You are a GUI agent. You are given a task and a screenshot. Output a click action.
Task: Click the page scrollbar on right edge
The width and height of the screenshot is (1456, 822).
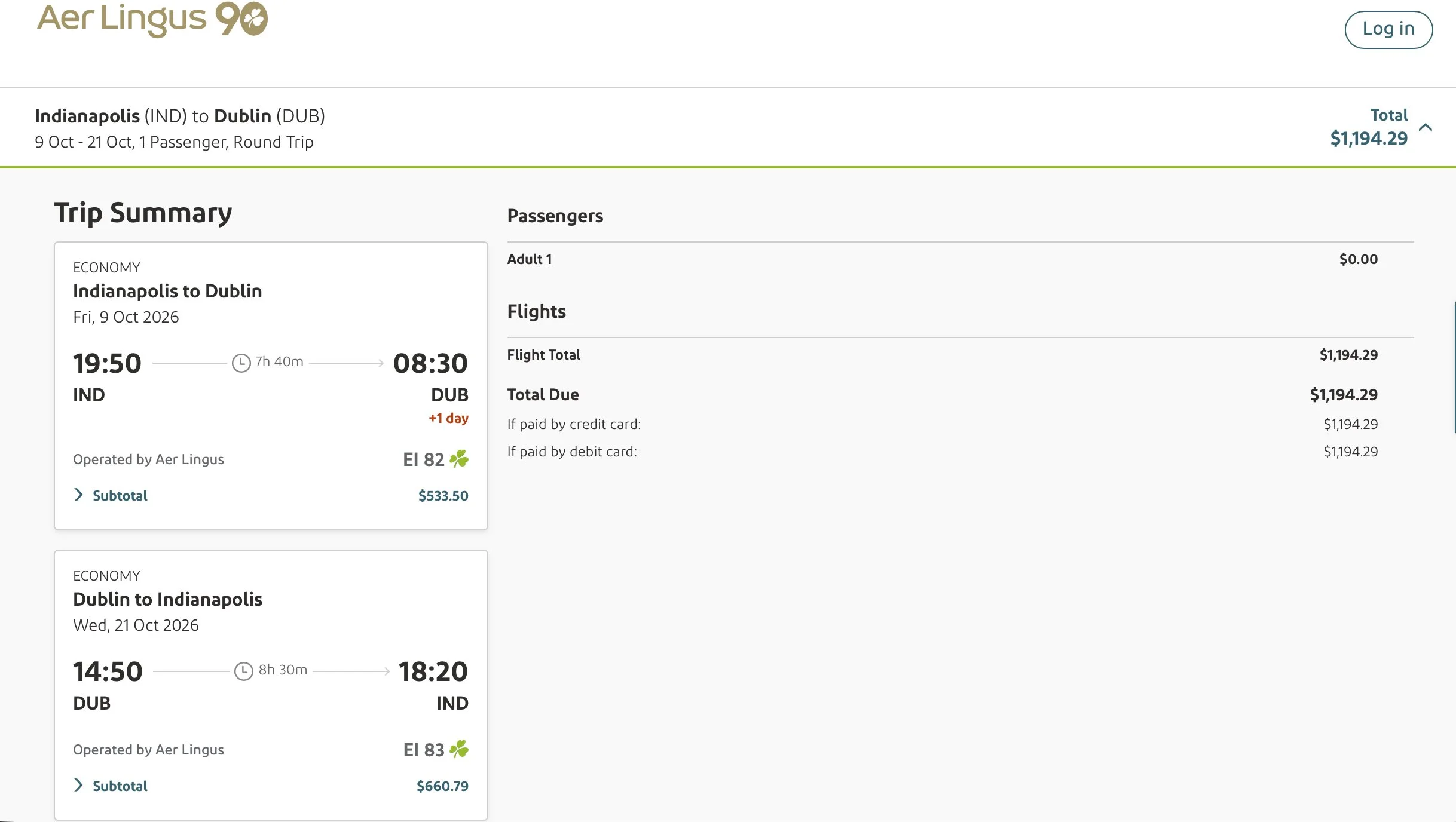pos(1454,367)
